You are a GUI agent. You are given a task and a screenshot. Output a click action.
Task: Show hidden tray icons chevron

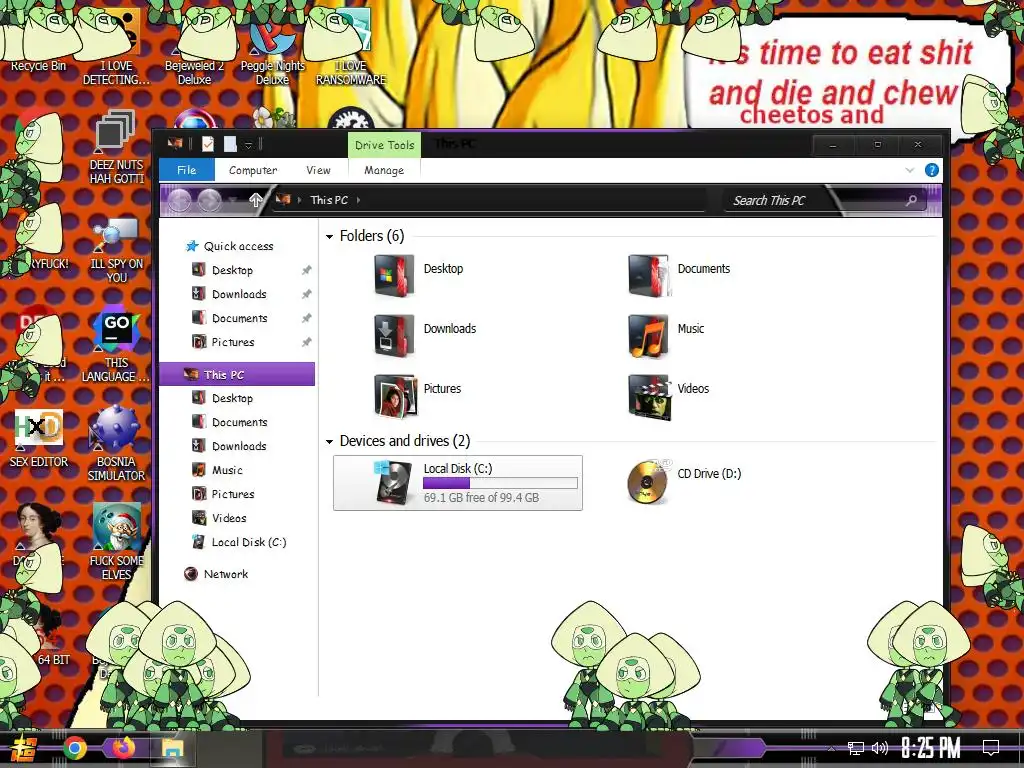pos(831,748)
